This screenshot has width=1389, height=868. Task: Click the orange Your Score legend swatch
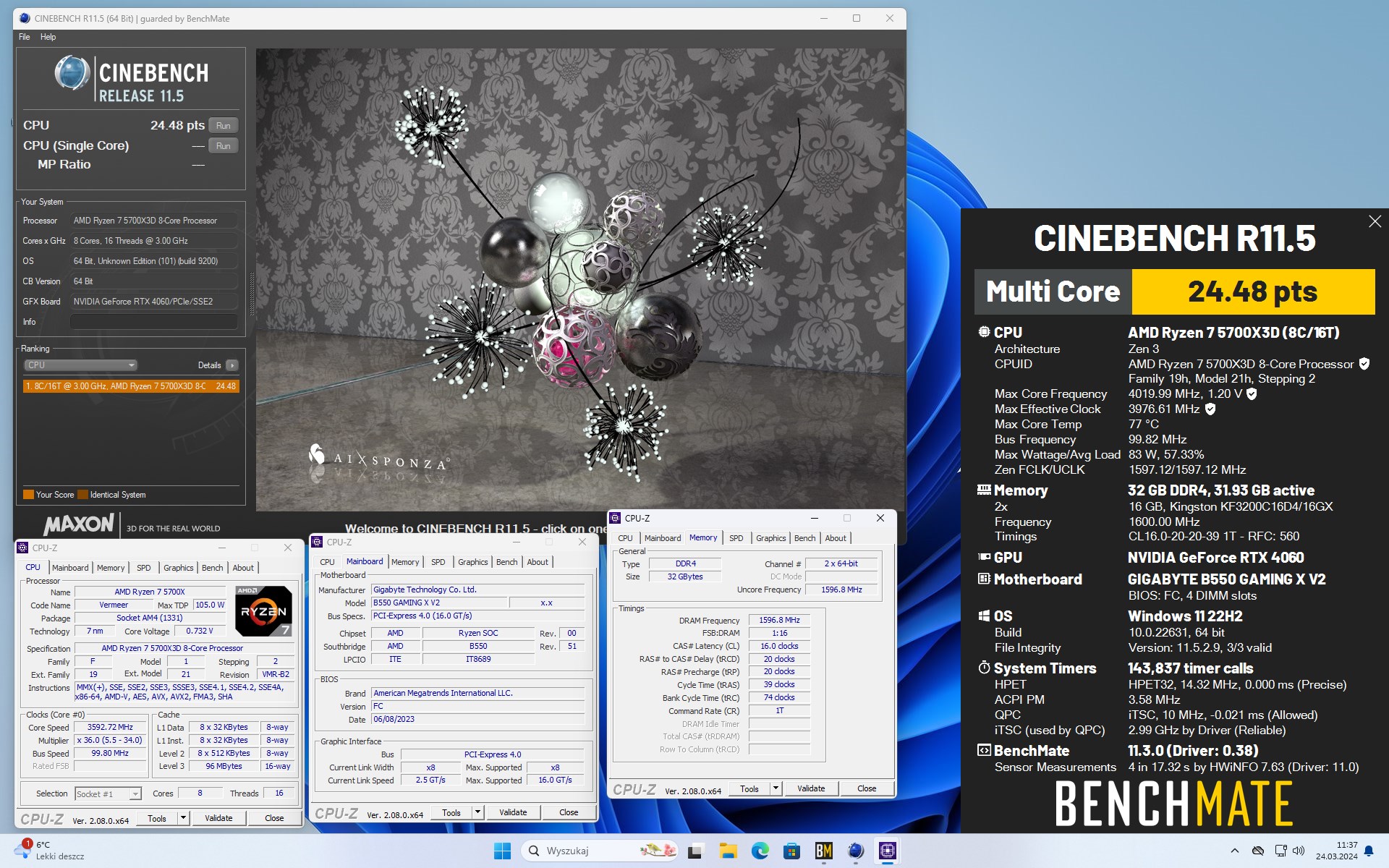(x=29, y=495)
